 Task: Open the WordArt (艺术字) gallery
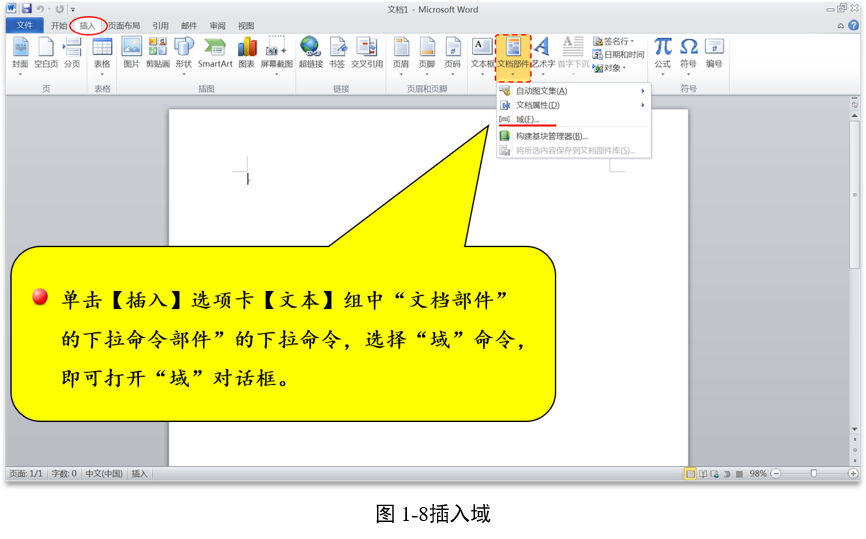pyautogui.click(x=543, y=55)
